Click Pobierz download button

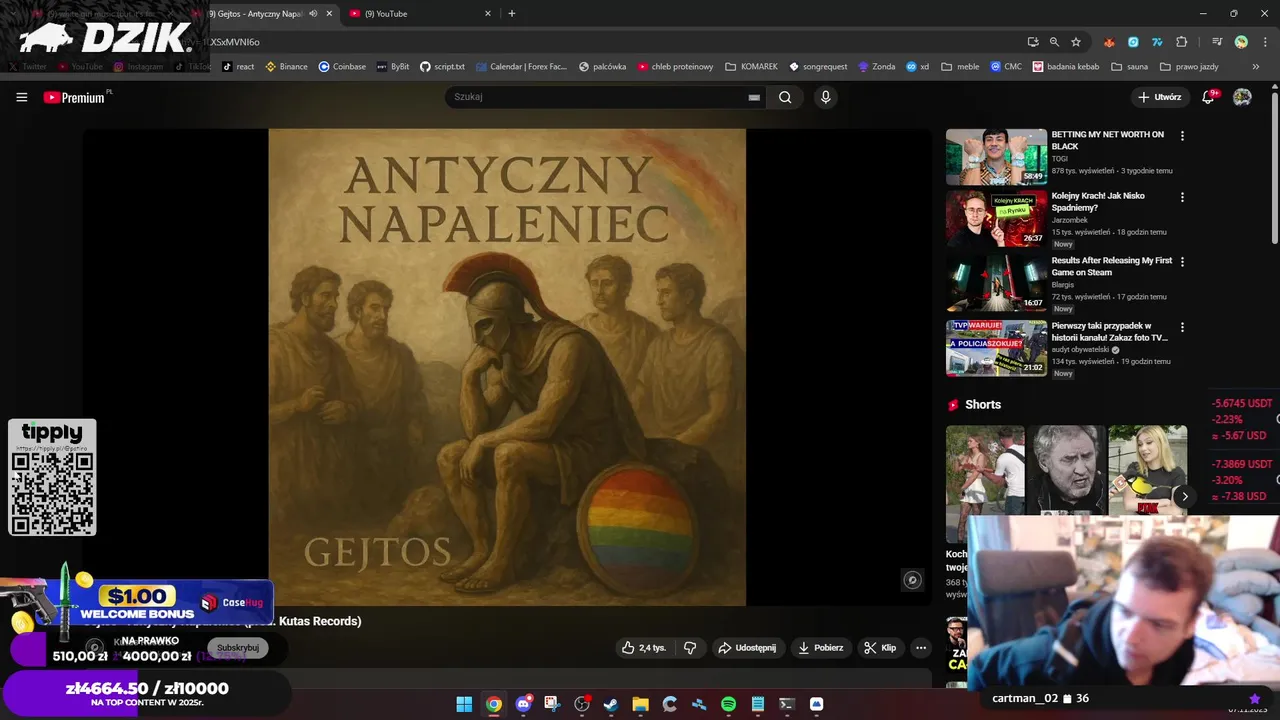pyautogui.click(x=821, y=648)
